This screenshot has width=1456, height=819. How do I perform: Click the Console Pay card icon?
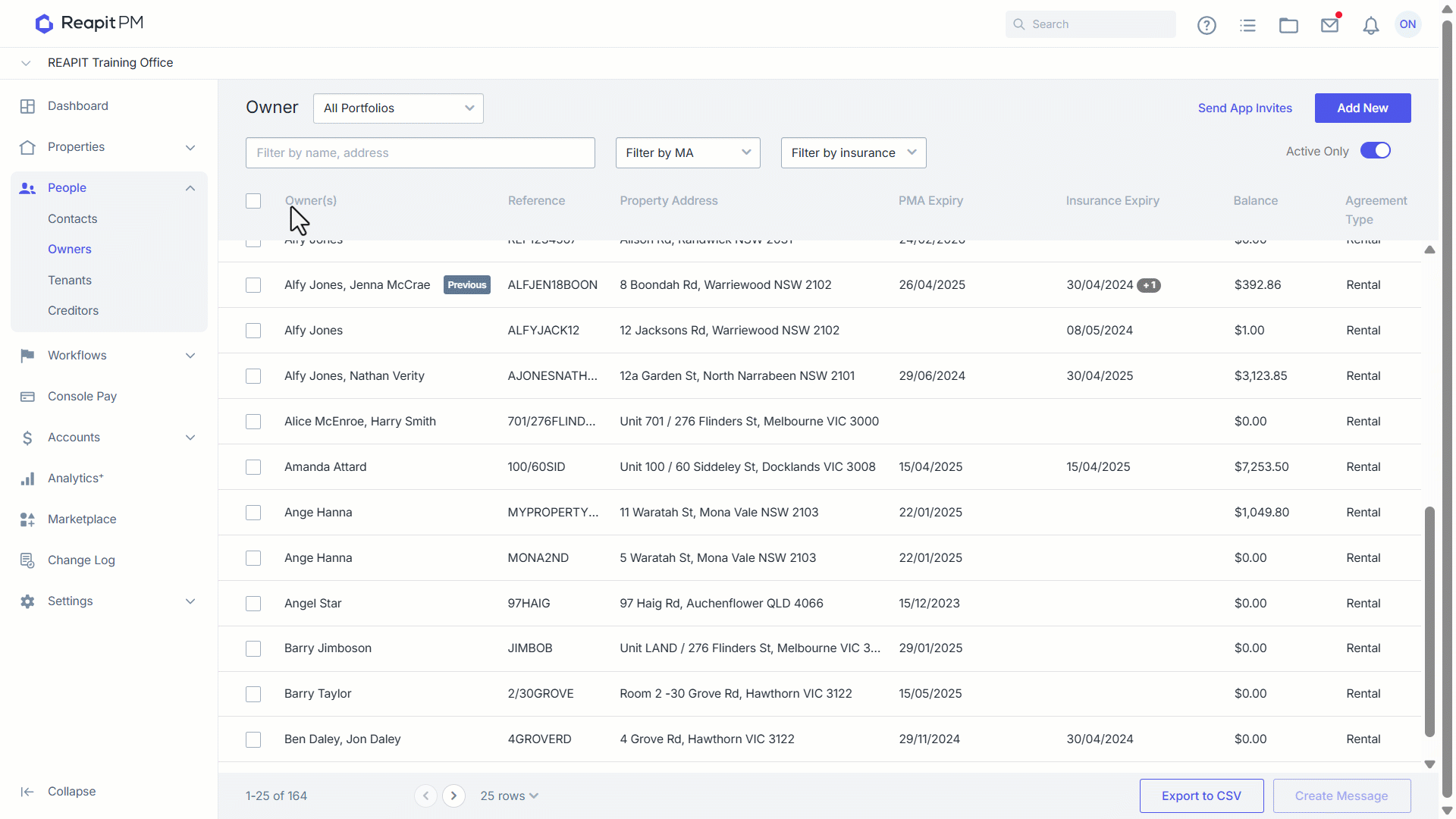pos(27,397)
